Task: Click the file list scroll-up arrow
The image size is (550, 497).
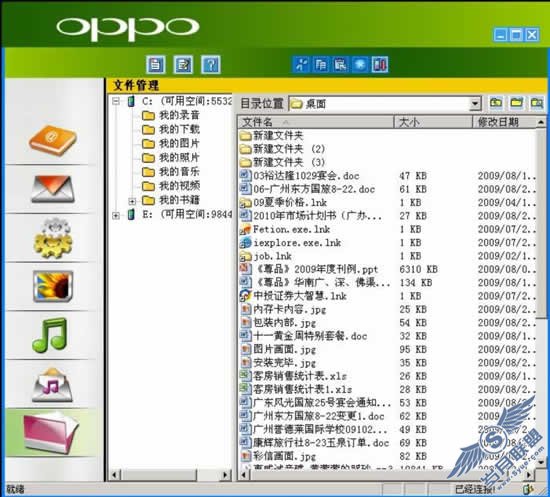Action: [541, 122]
